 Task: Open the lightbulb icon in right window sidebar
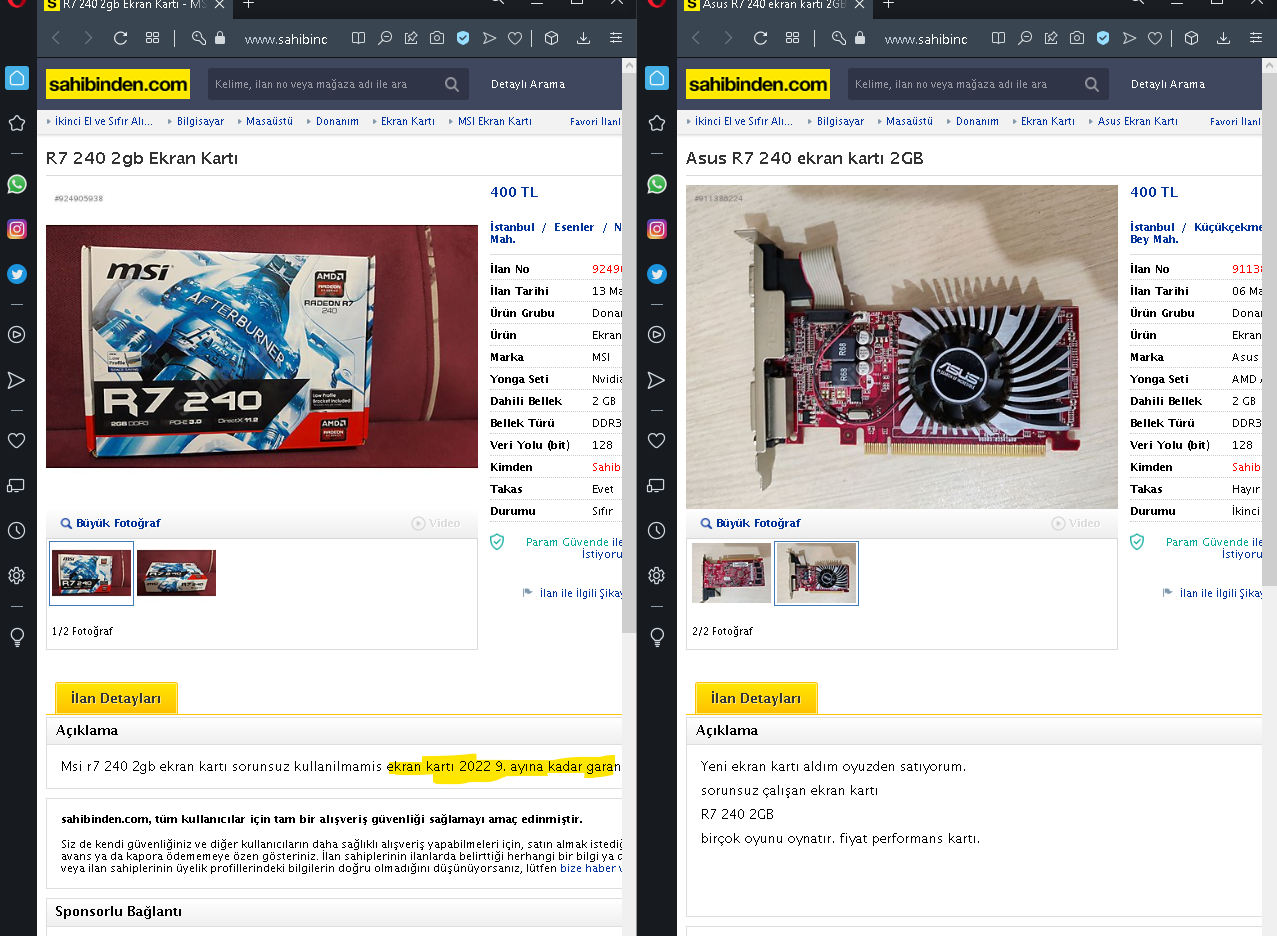(657, 636)
